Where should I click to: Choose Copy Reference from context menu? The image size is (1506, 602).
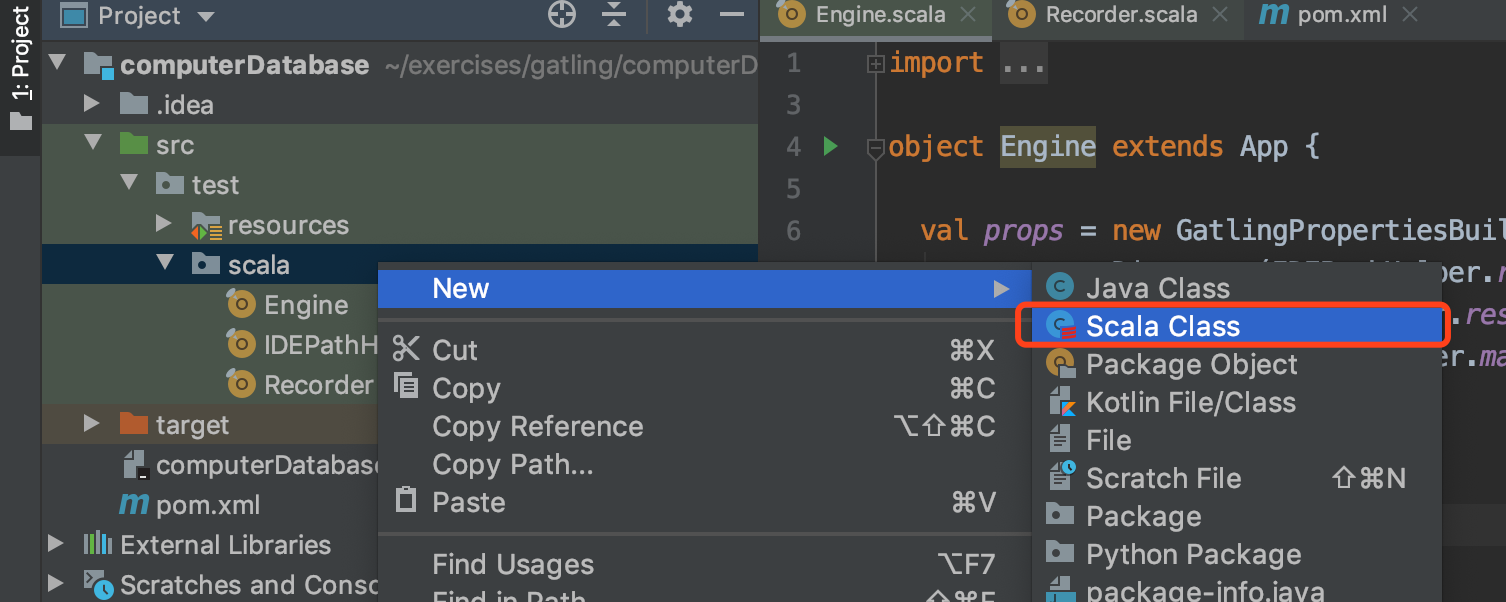[x=704, y=426]
